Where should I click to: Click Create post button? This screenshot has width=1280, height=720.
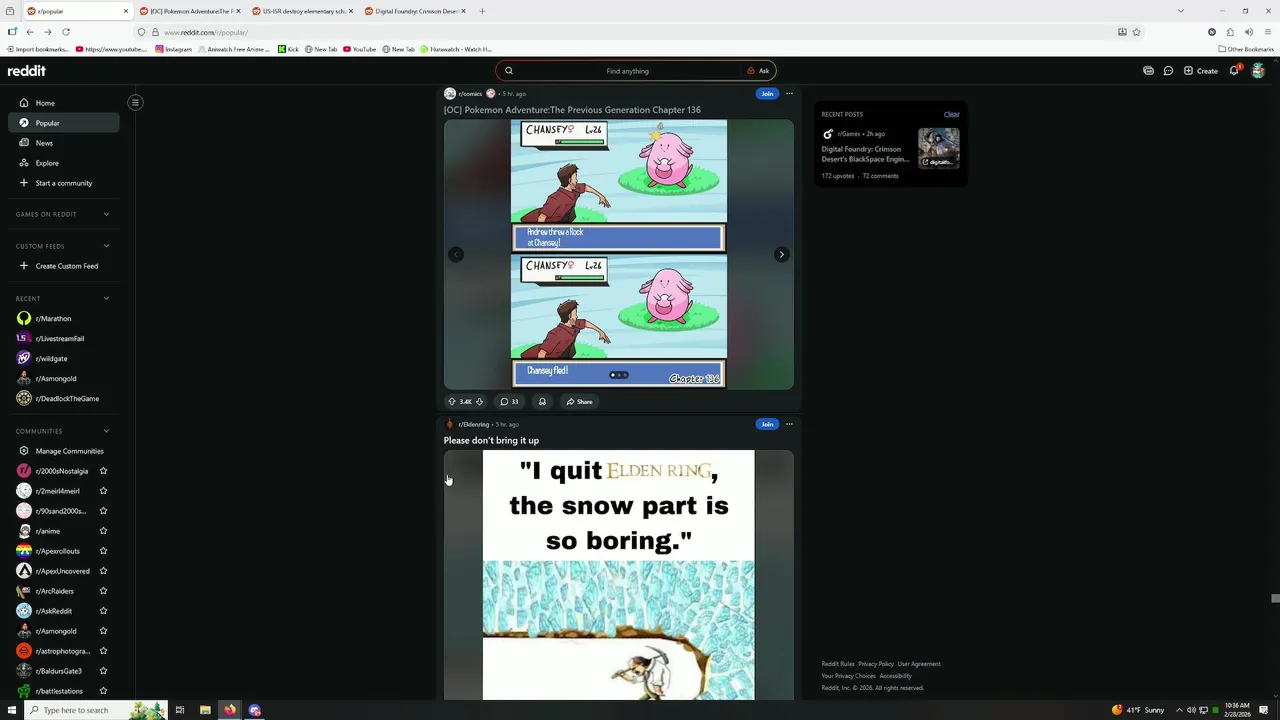point(1201,71)
